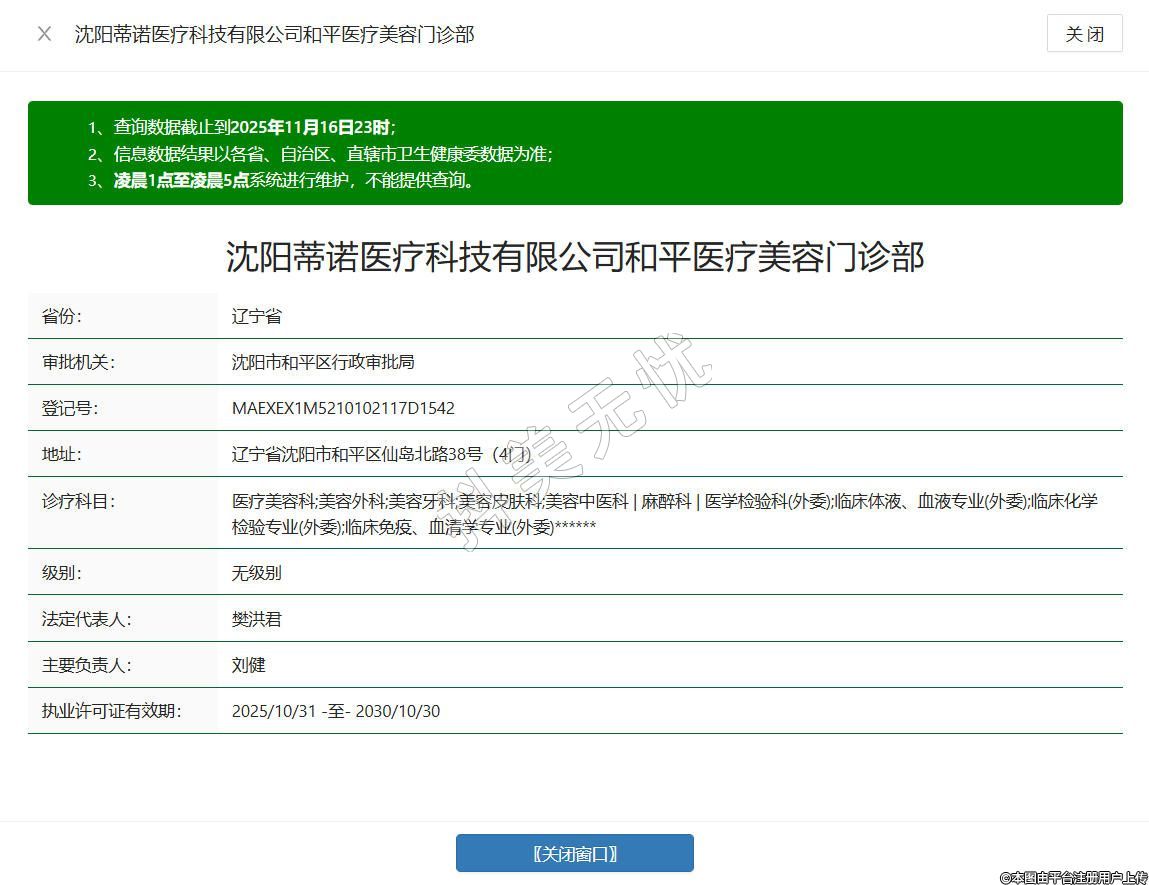The height and width of the screenshot is (885, 1149).
Task: Click the 诊疗科目 row label
Action: pos(78,502)
